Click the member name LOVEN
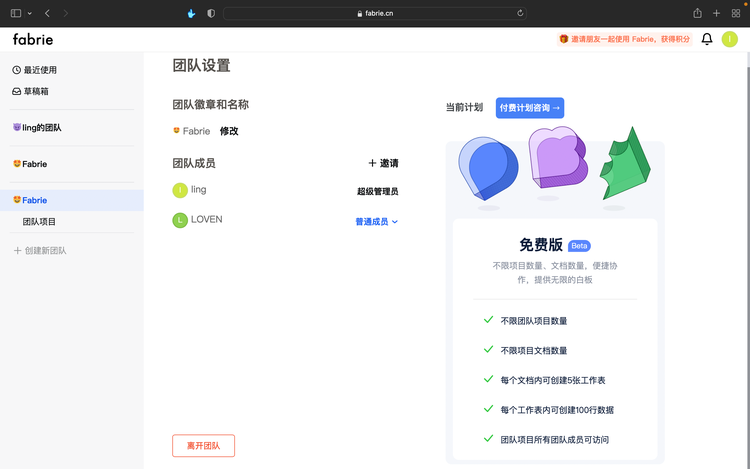The image size is (750, 469). coord(207,219)
